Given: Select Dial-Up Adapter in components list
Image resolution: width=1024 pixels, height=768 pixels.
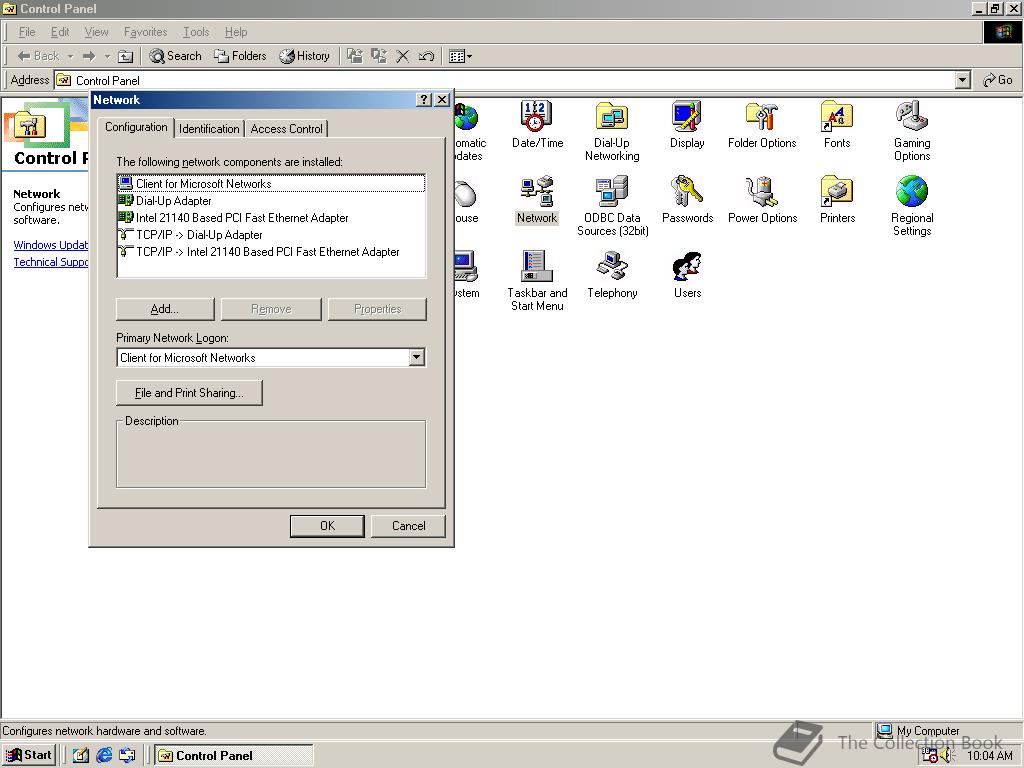Looking at the screenshot, I should pos(271,200).
